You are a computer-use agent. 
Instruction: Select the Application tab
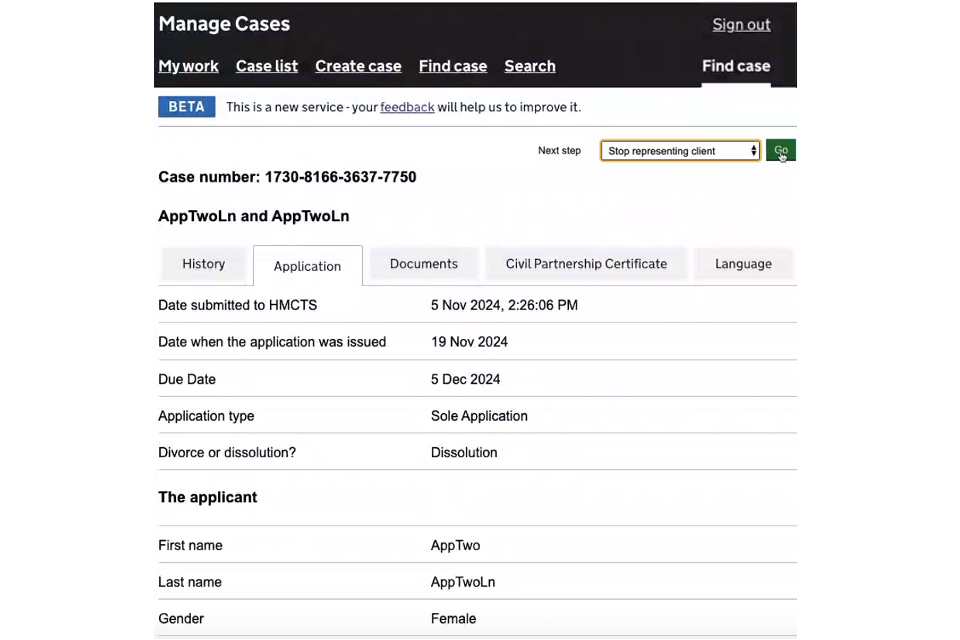pos(307,266)
